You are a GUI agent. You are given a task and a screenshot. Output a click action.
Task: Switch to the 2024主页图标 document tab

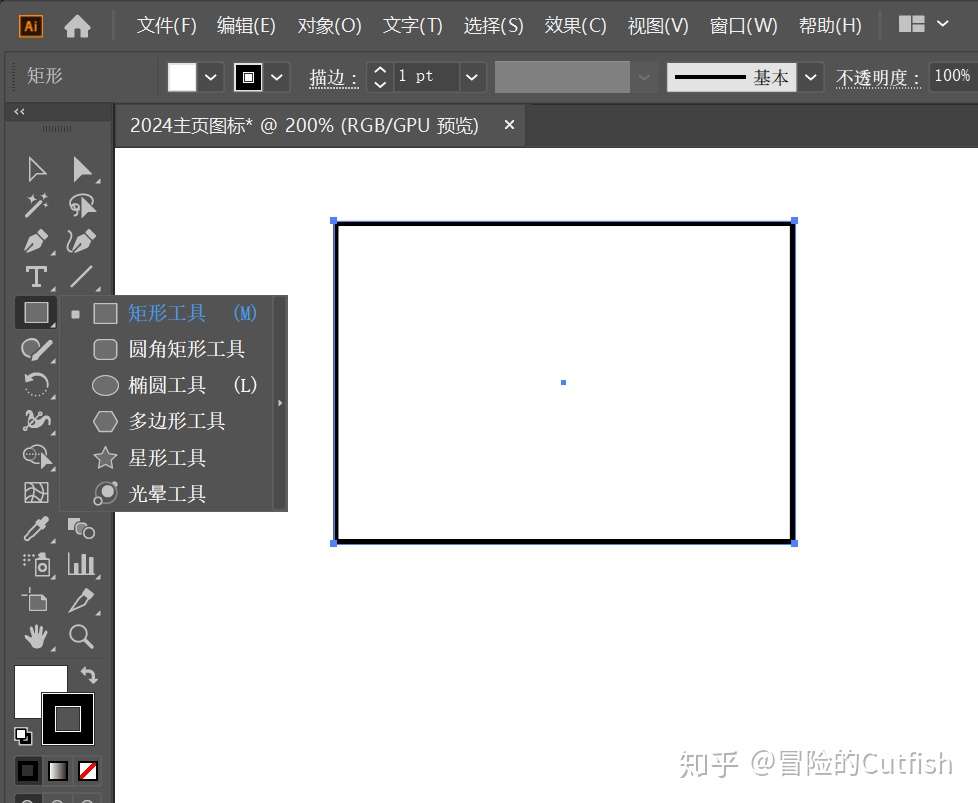click(300, 125)
